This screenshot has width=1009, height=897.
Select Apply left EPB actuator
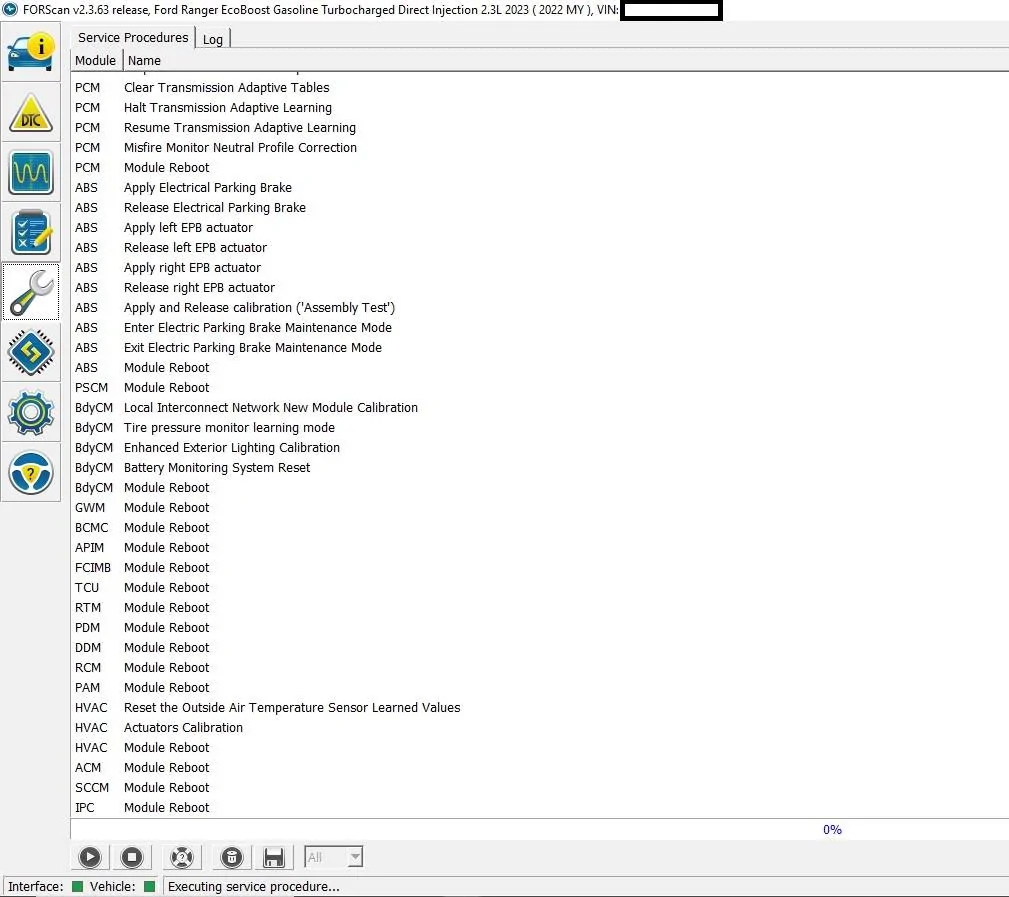click(539, 227)
